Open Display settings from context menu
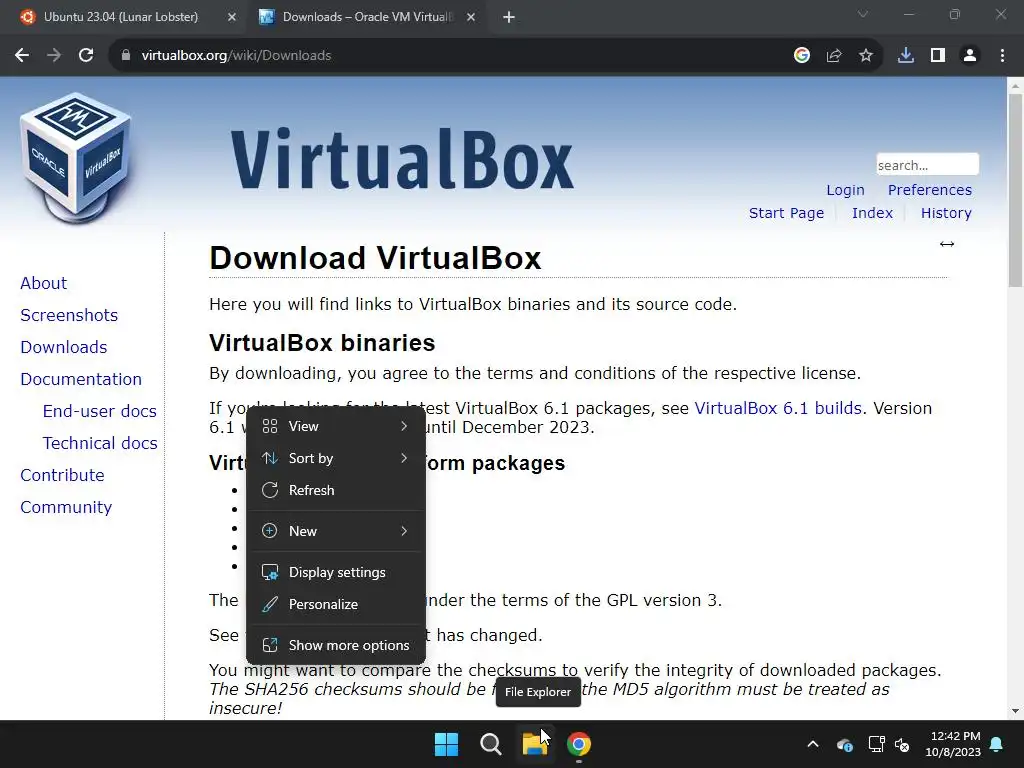Screen dimensions: 1024x768 pos(336,572)
